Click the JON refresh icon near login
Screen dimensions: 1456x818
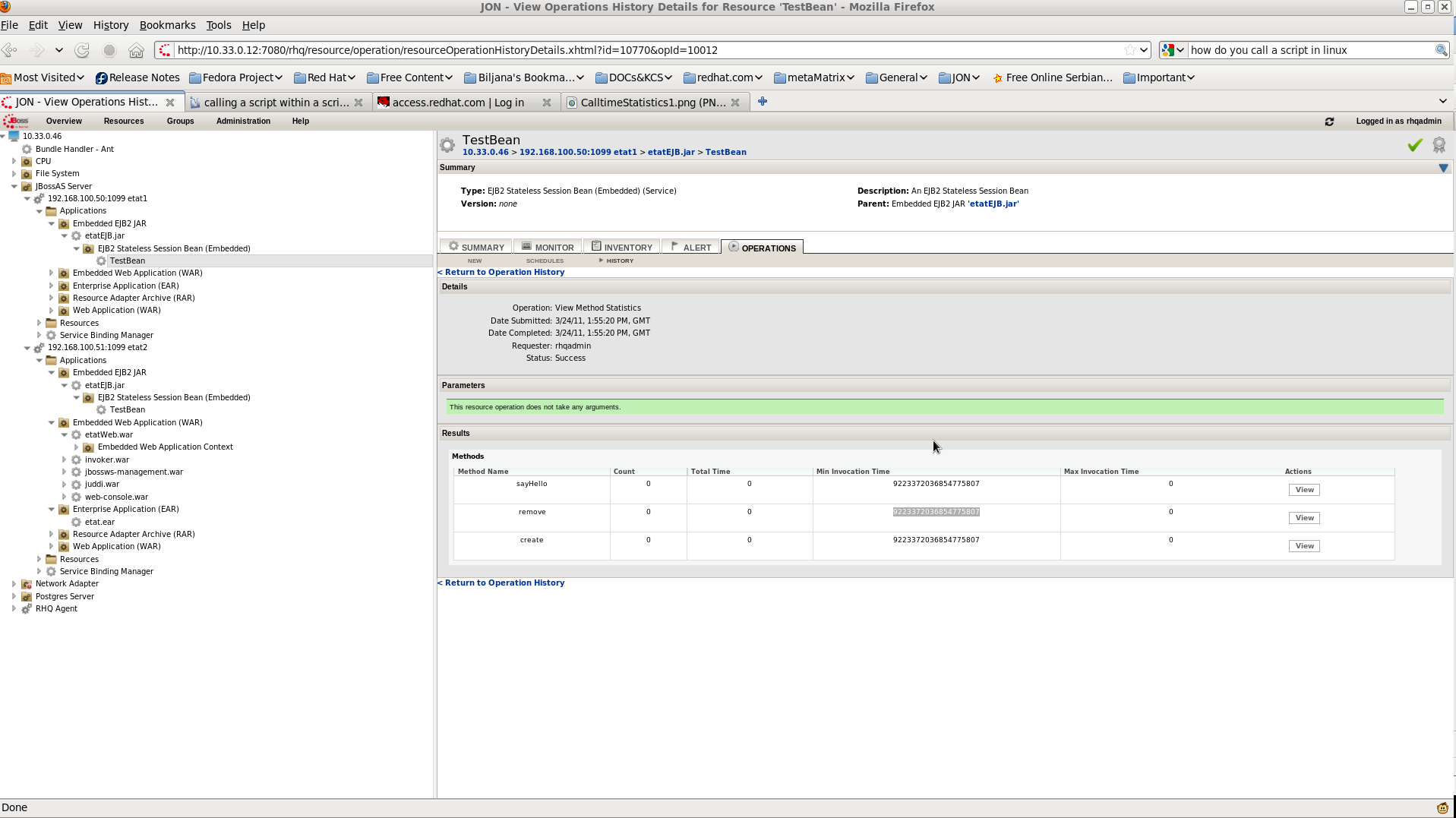coord(1329,122)
